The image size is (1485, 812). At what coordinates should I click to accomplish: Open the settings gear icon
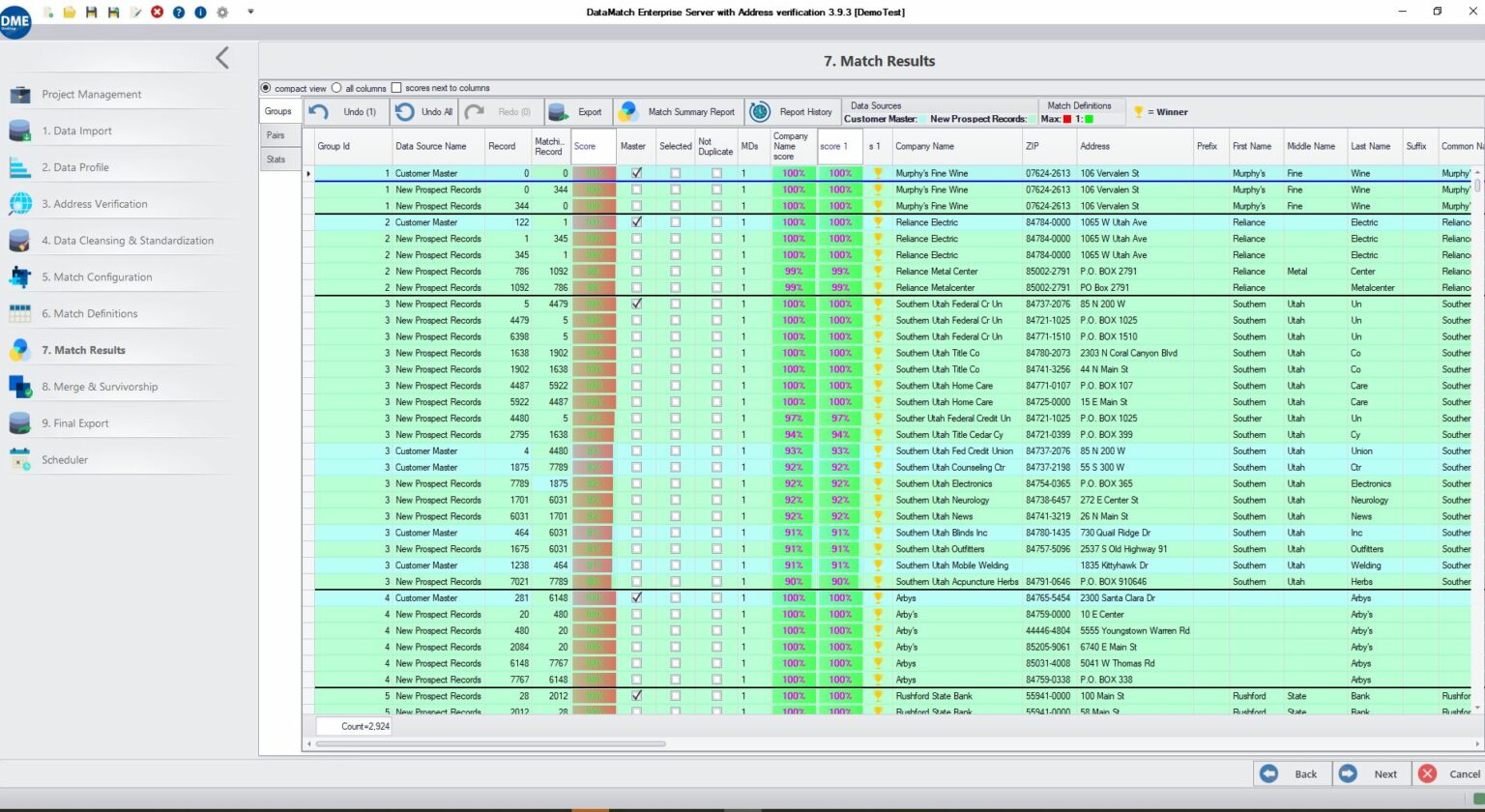tap(220, 13)
